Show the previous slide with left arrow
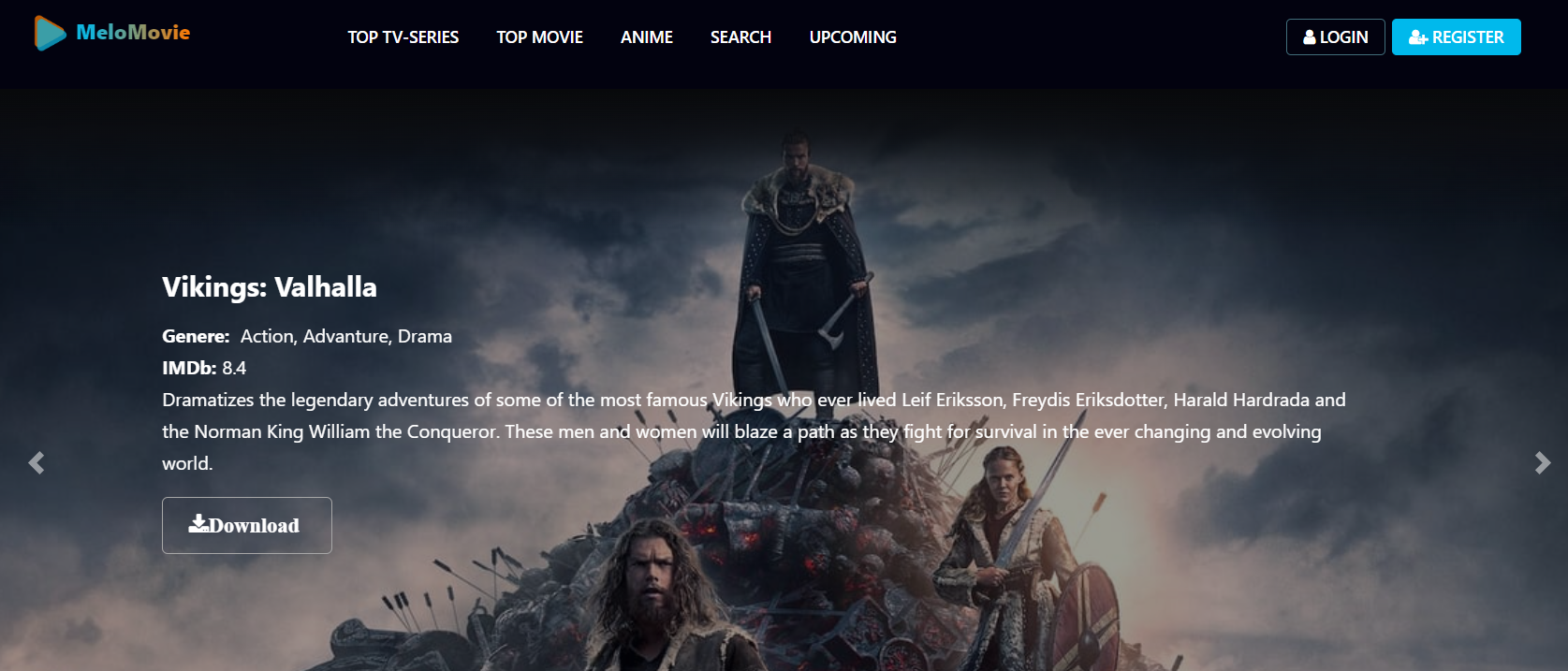 click(x=37, y=463)
